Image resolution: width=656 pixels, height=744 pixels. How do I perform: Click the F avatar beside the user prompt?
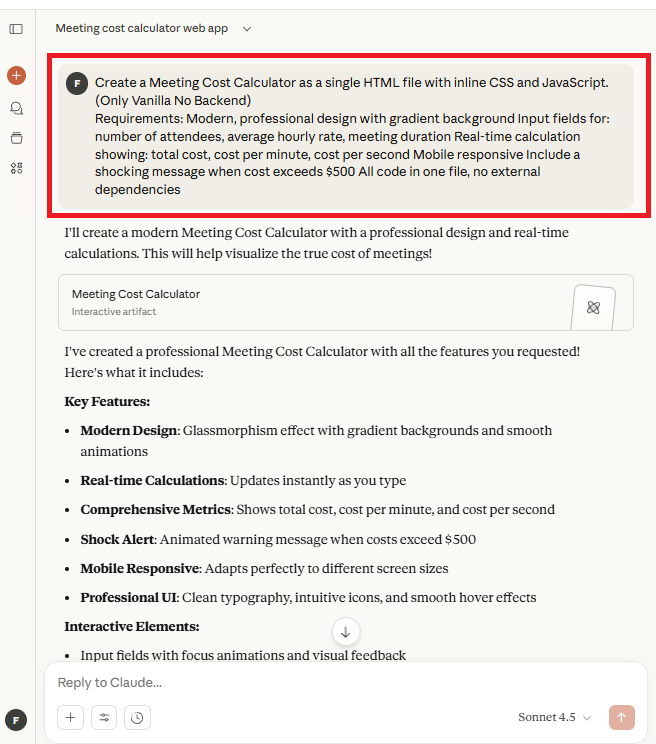pos(77,83)
